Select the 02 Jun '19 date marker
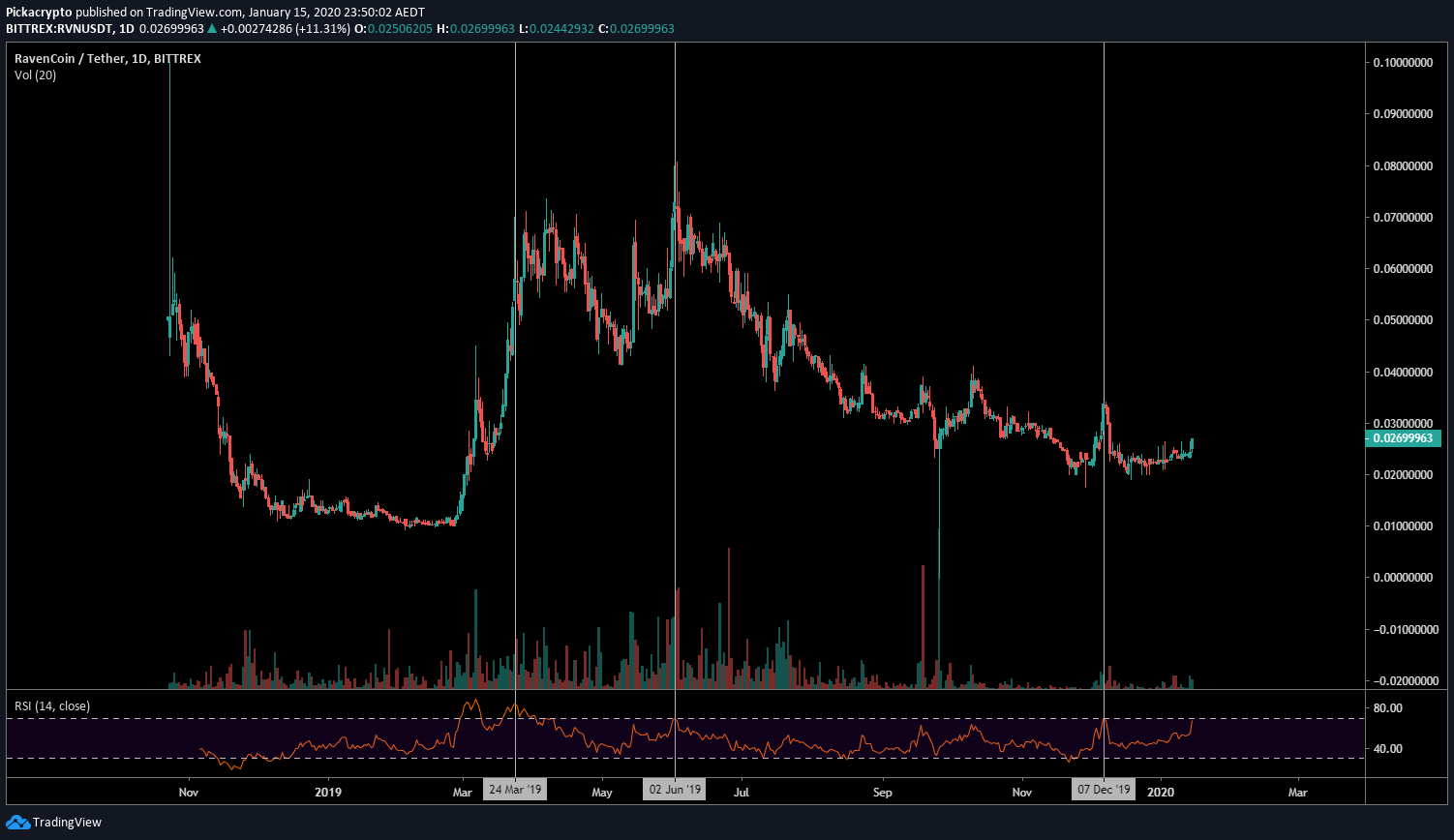 tap(675, 790)
